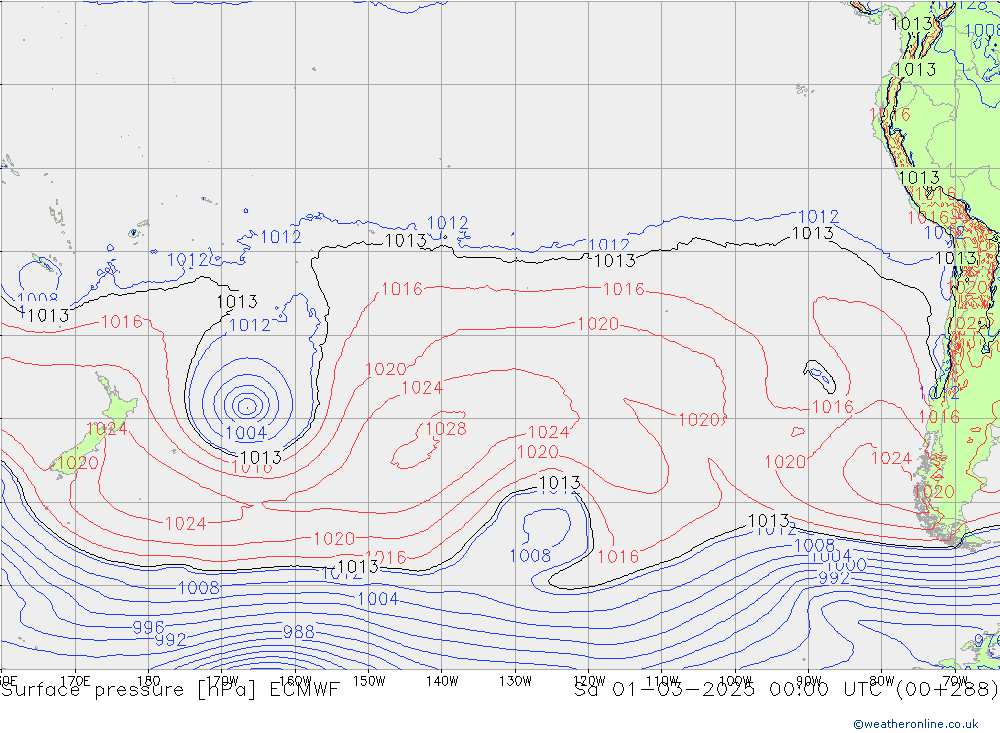The image size is (1000, 733).
Task: Click the 130W longitude label
Action: click(x=515, y=681)
